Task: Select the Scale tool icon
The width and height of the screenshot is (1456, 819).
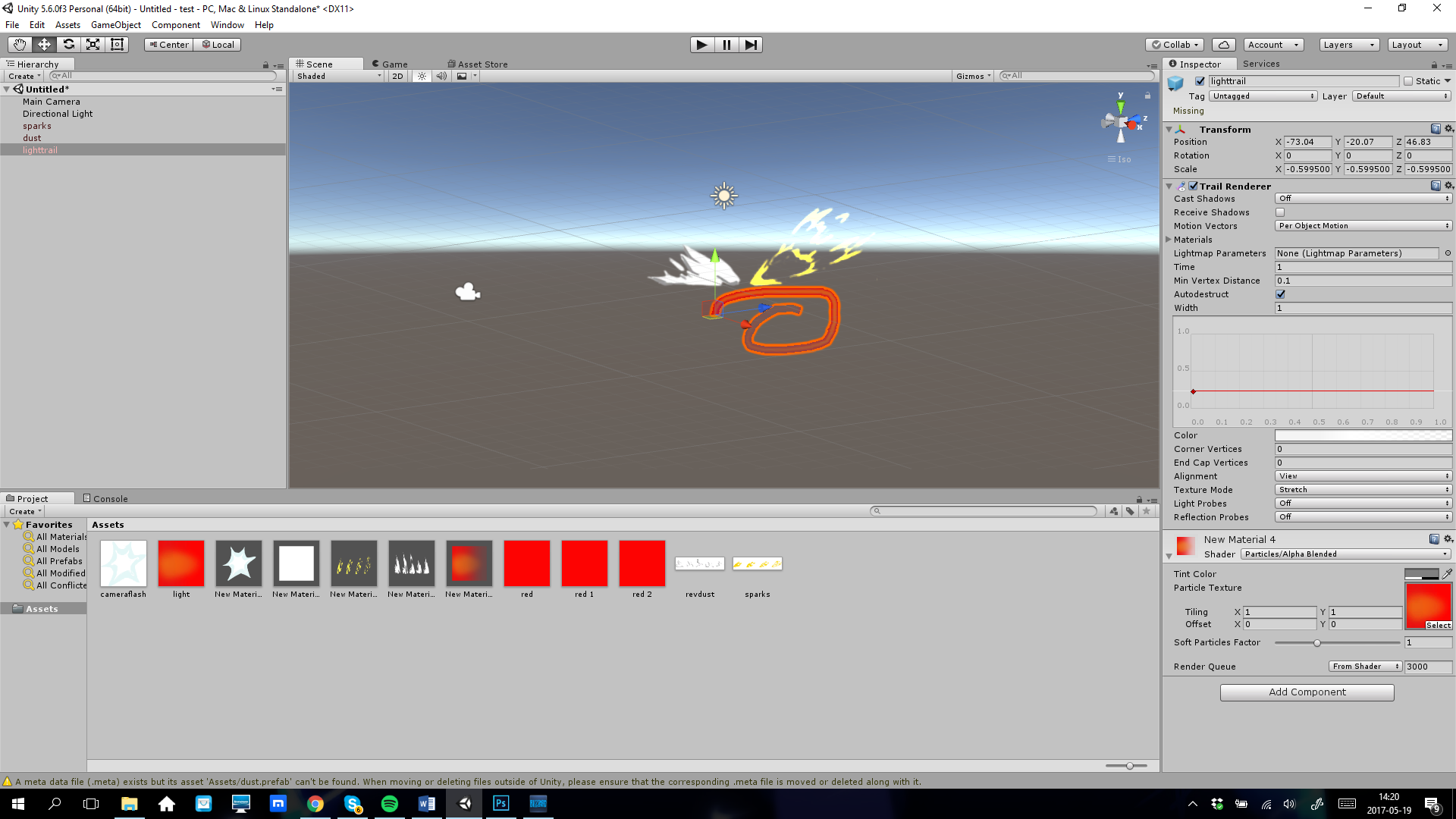Action: coord(93,45)
